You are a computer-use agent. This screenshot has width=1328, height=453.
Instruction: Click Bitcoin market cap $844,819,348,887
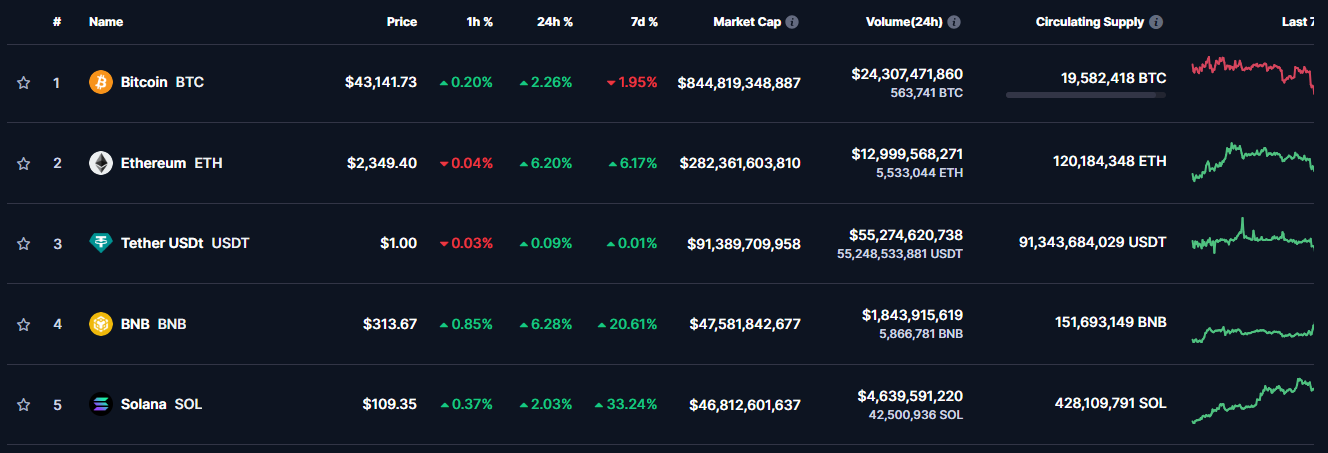[x=739, y=82]
